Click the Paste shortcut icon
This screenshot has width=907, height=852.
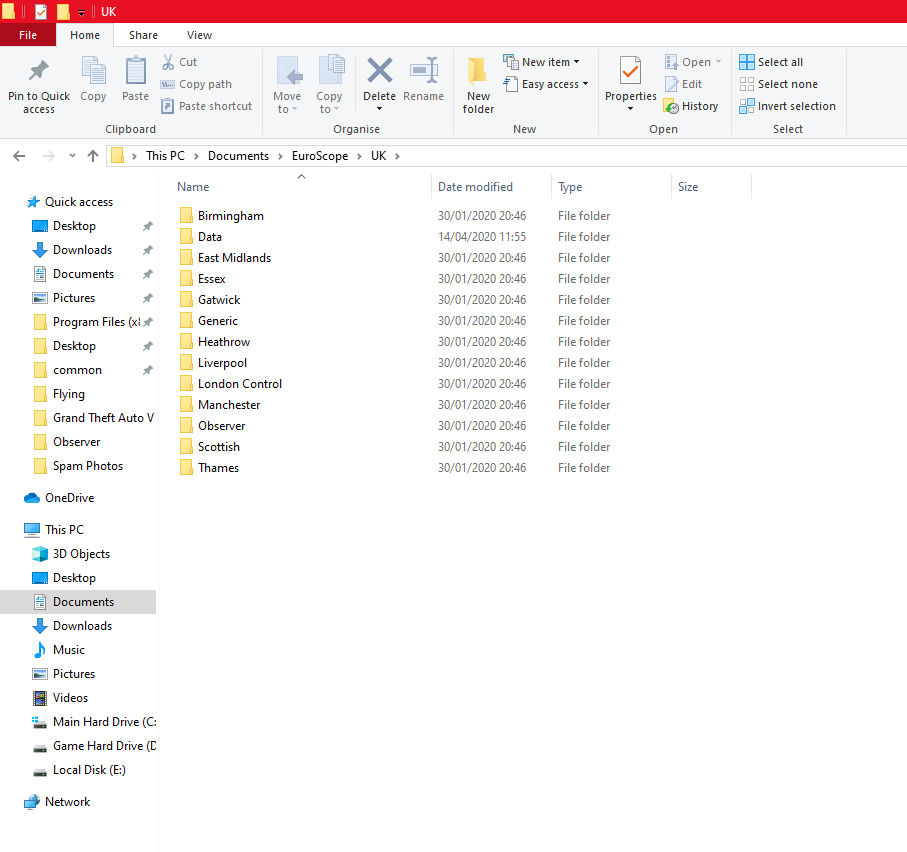point(170,105)
